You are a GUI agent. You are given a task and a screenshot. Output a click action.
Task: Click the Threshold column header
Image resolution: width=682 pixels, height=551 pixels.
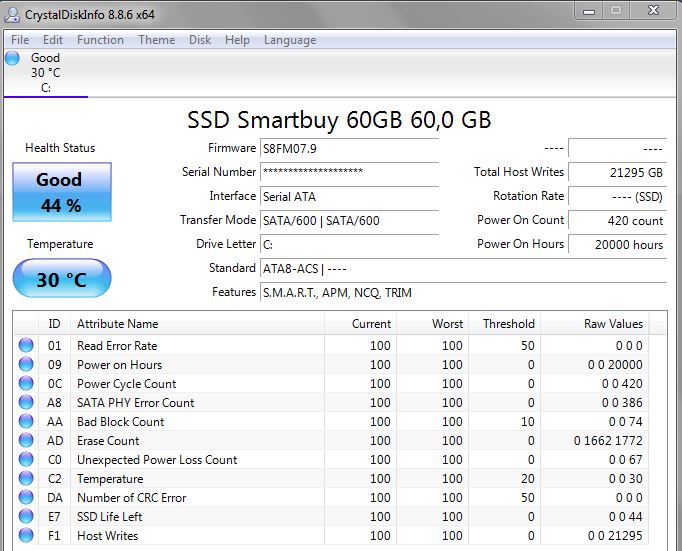(x=505, y=324)
